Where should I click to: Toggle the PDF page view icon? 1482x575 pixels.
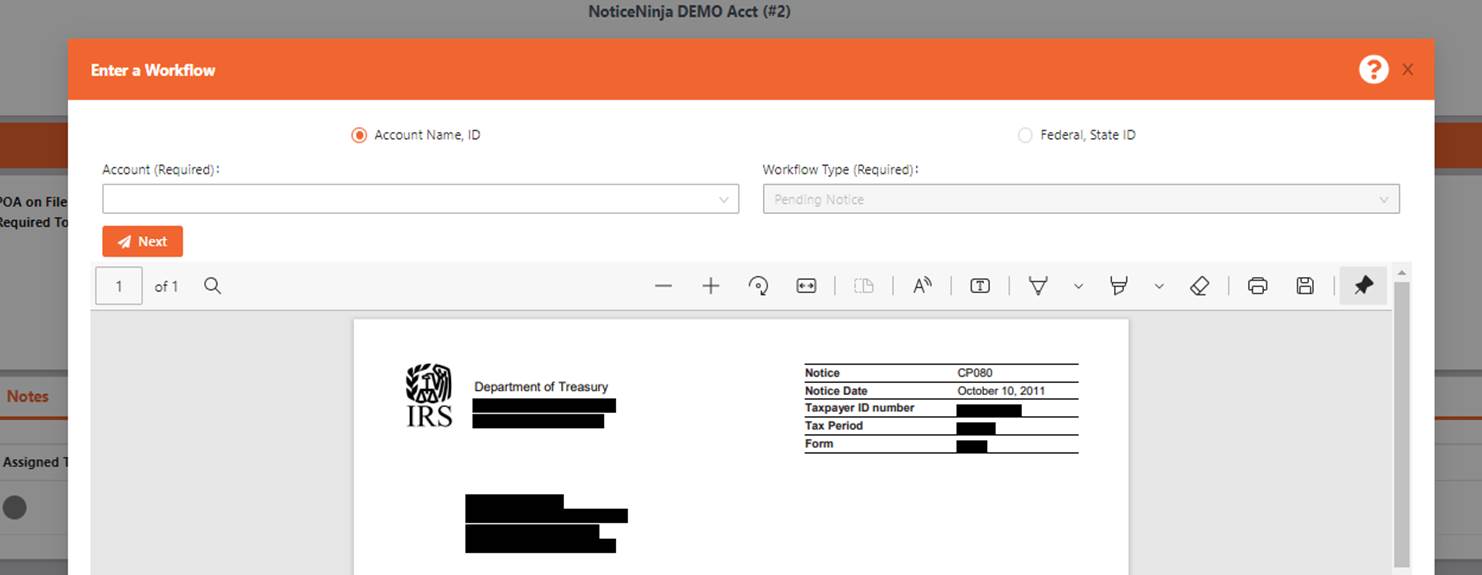pos(863,286)
